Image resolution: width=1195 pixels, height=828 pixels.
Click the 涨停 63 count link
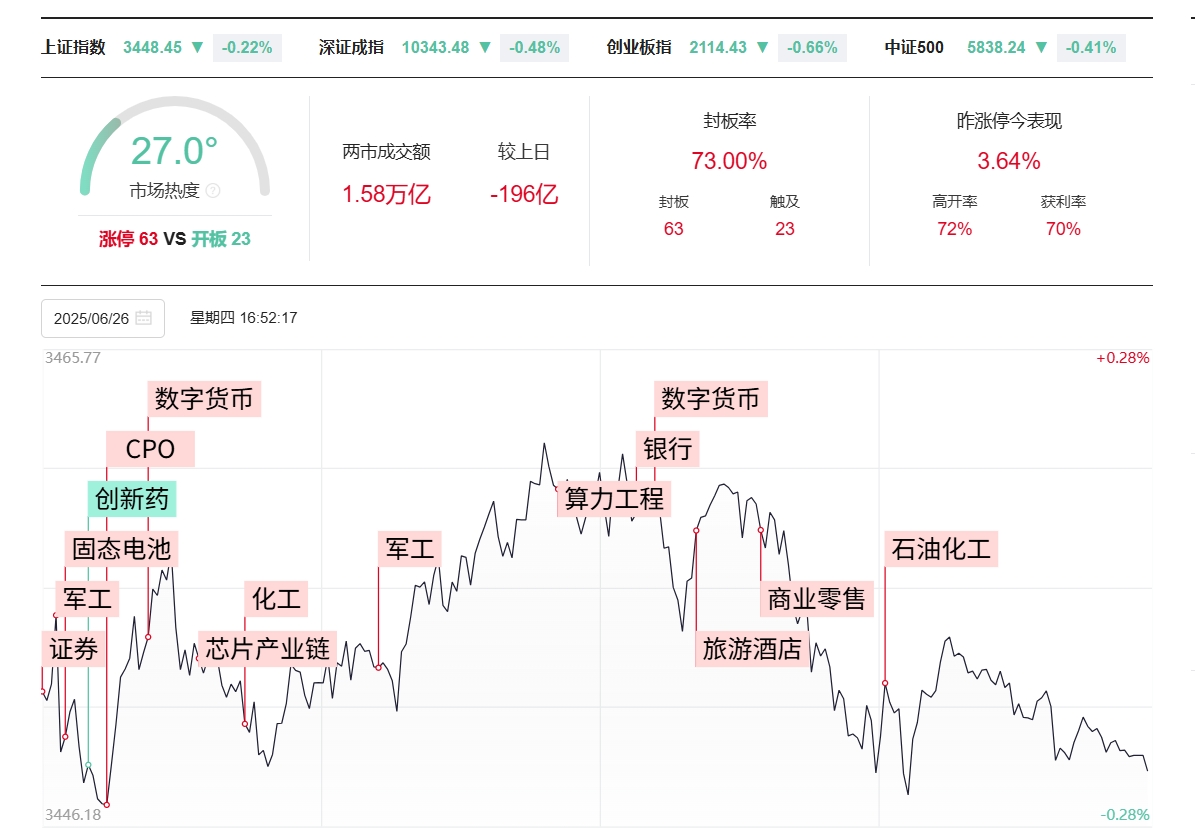[128, 239]
